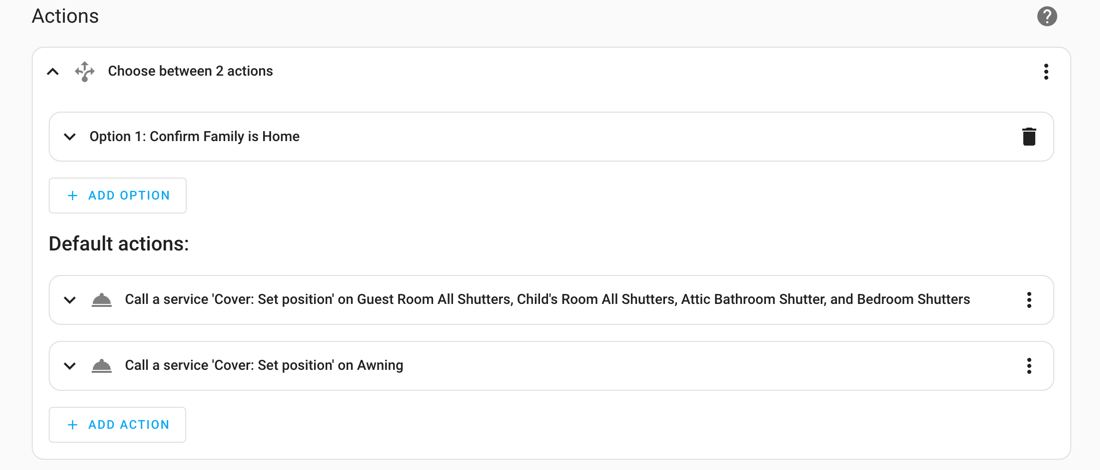The height and width of the screenshot is (470, 1100).
Task: Expand Option 1: Confirm Family is Home
Action: coord(69,137)
